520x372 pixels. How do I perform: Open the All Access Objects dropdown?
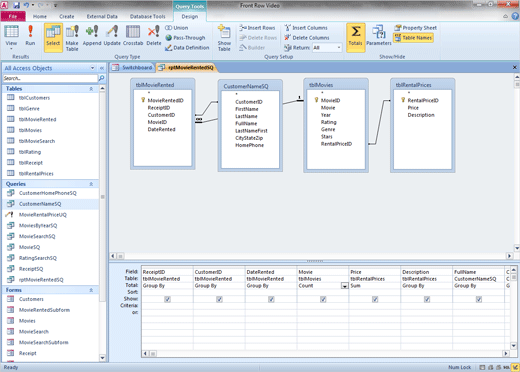click(x=92, y=68)
